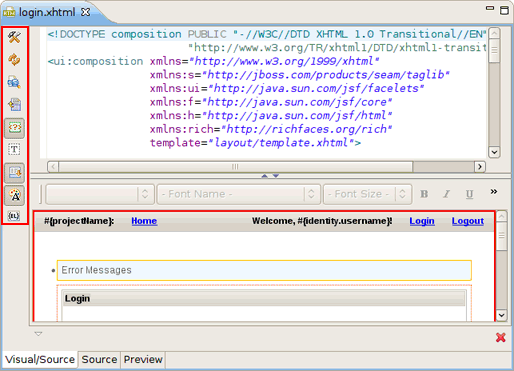Viewport: 514px width, 371px height.
Task: Open the paragraph style dropdown
Action: coord(100,194)
